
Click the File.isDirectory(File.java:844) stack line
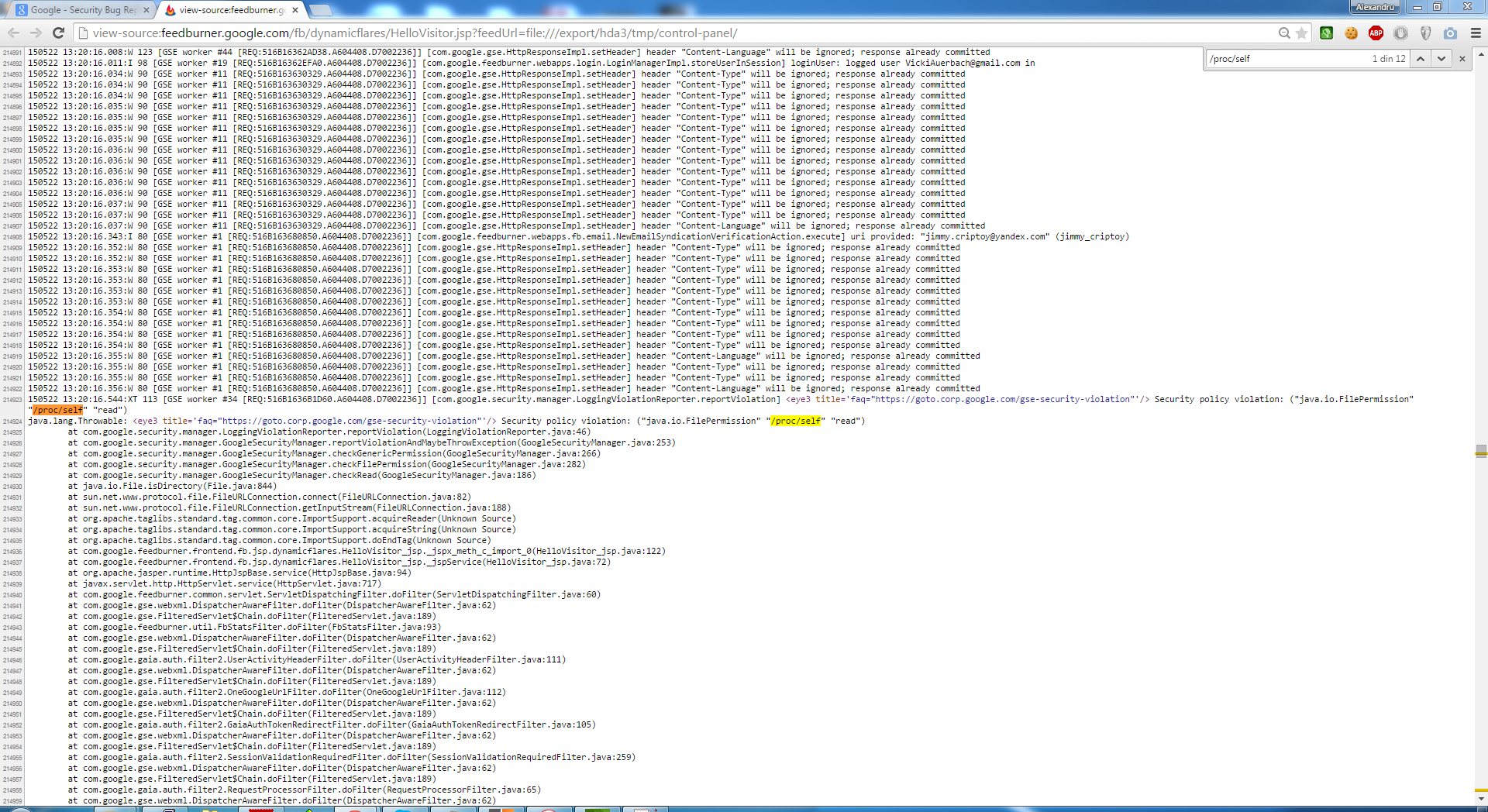[x=172, y=486]
